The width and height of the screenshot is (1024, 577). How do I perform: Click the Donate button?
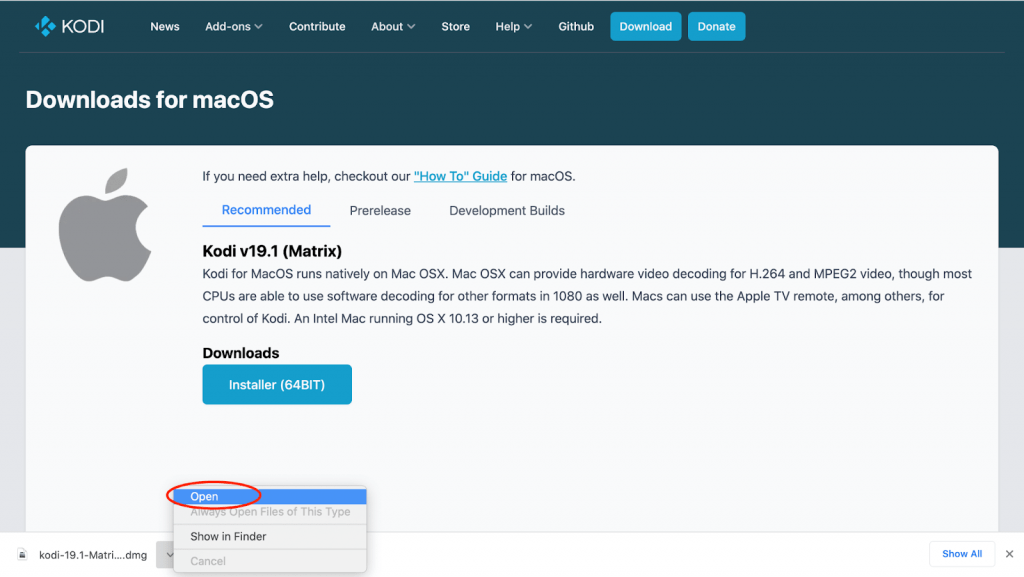pyautogui.click(x=716, y=27)
